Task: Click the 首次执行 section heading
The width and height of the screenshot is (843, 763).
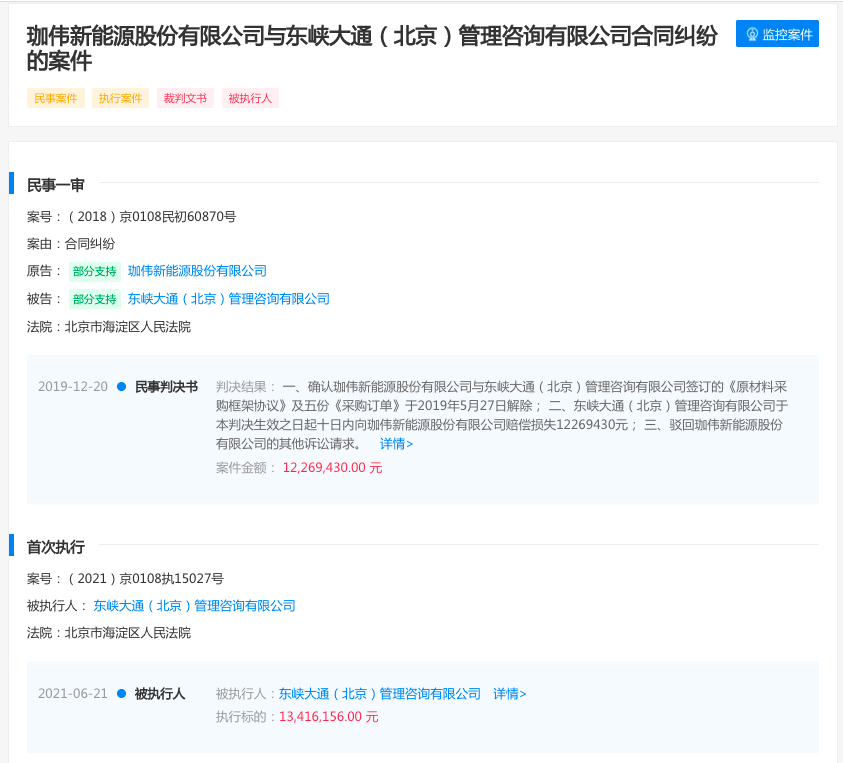Action: pyautogui.click(x=56, y=547)
